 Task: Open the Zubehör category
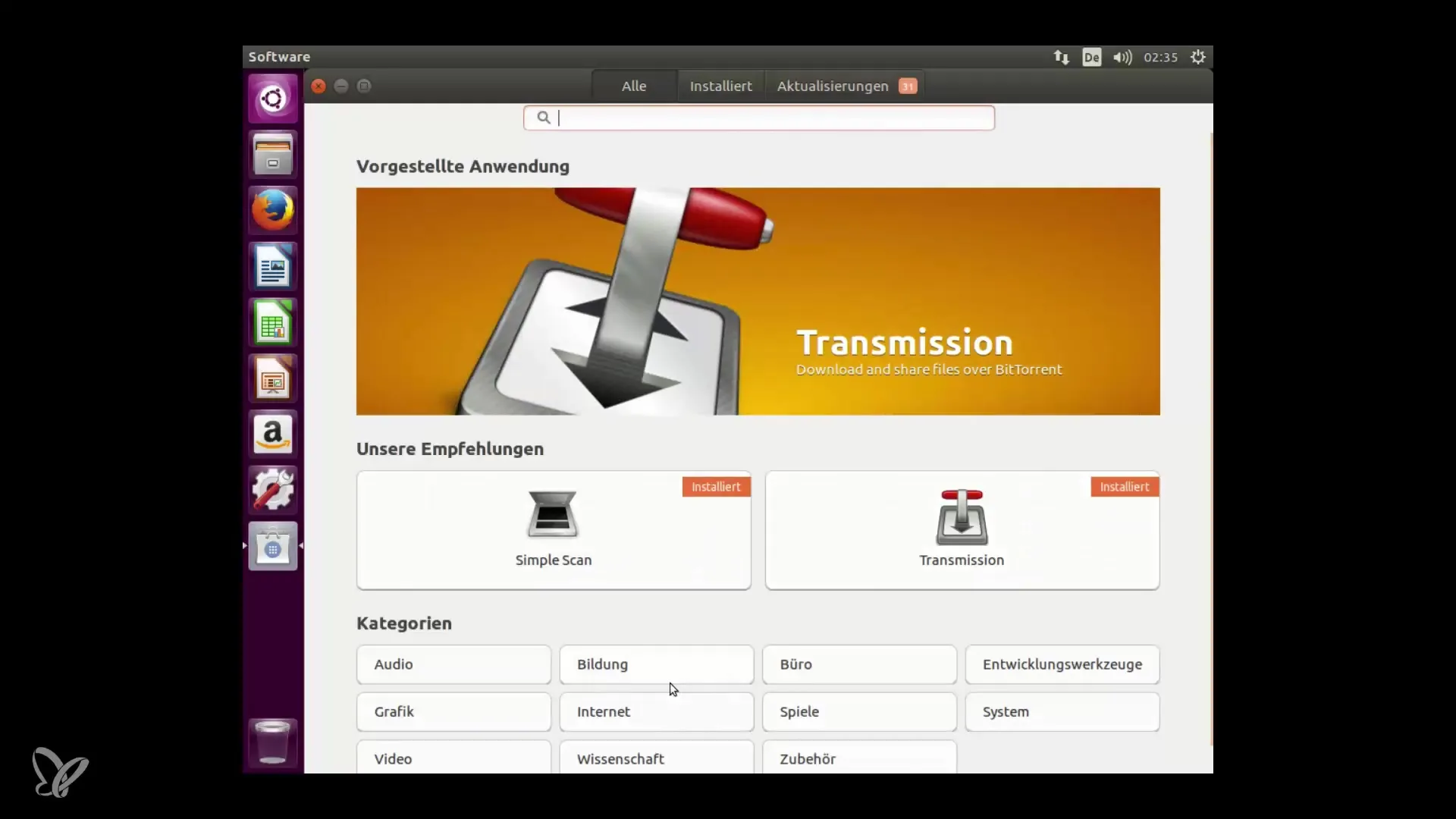tap(859, 758)
